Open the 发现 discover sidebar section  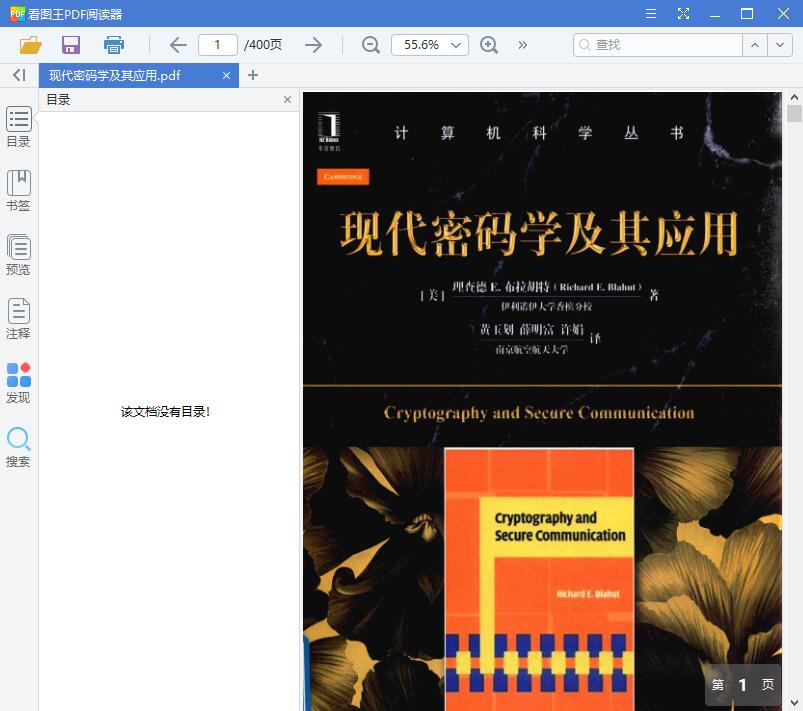click(x=18, y=383)
